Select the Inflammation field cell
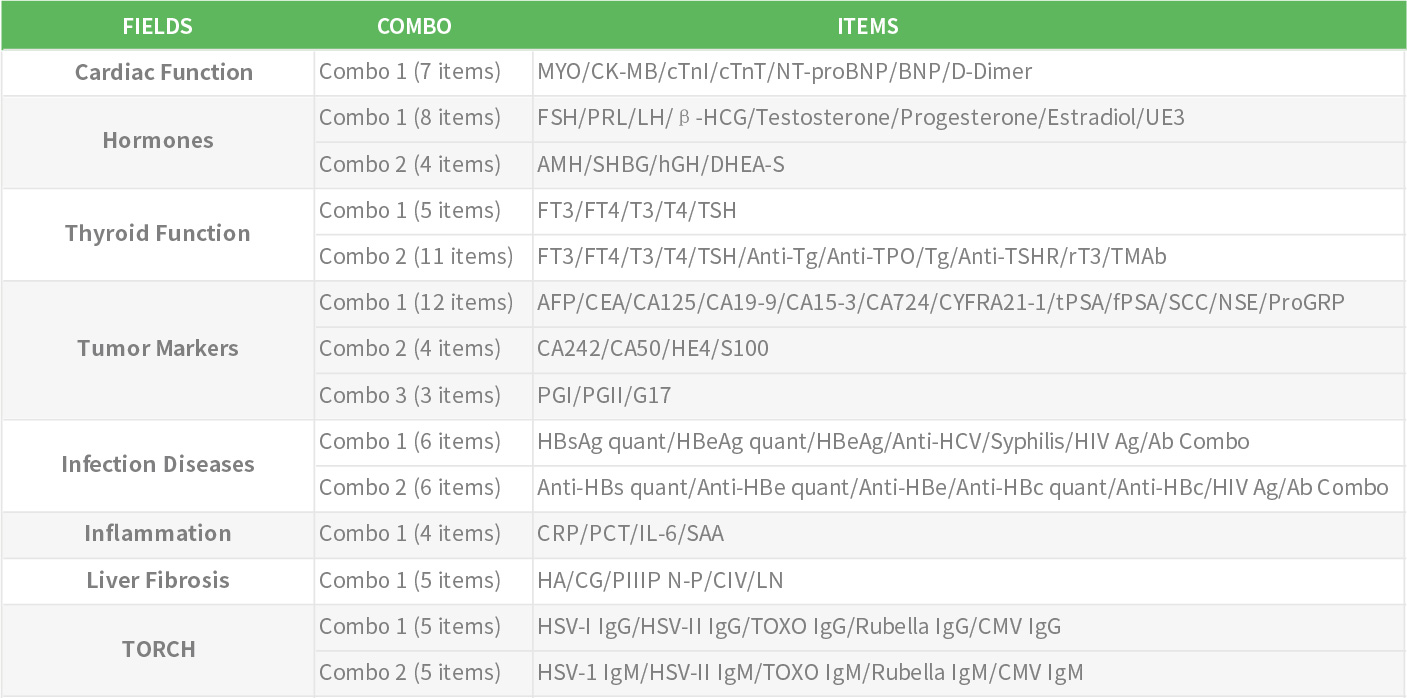The height and width of the screenshot is (698, 1407). click(158, 533)
